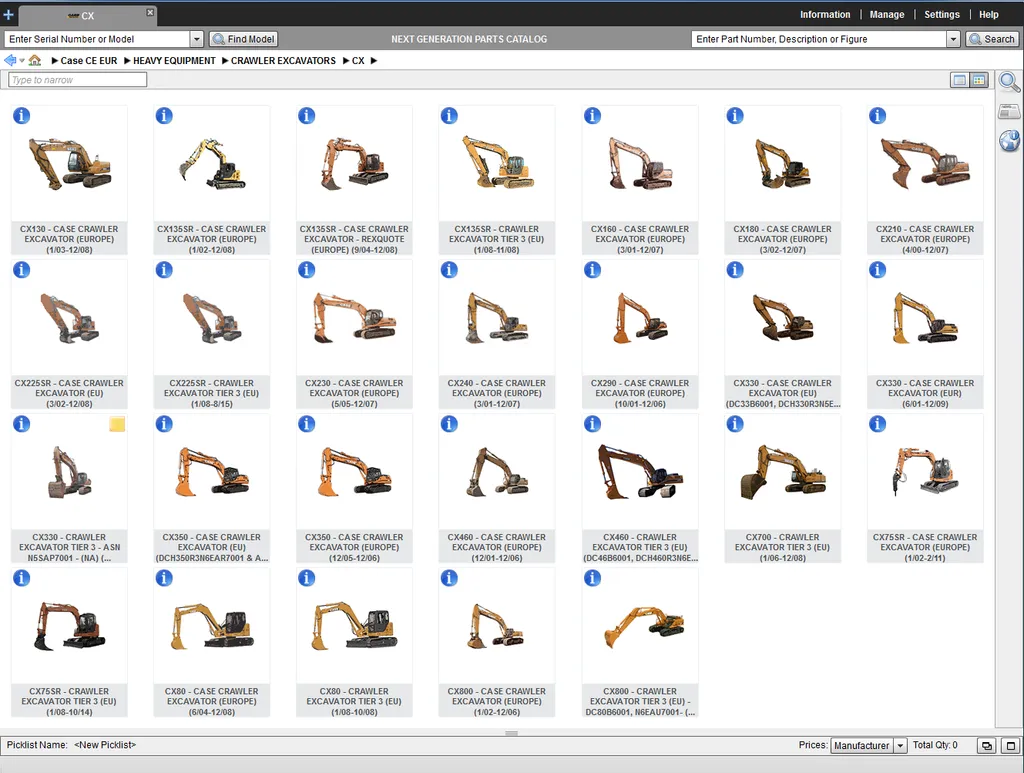
Task: Expand the arrow before CRAWLER EXCAVATORS breadcrumb
Action: coord(225,61)
